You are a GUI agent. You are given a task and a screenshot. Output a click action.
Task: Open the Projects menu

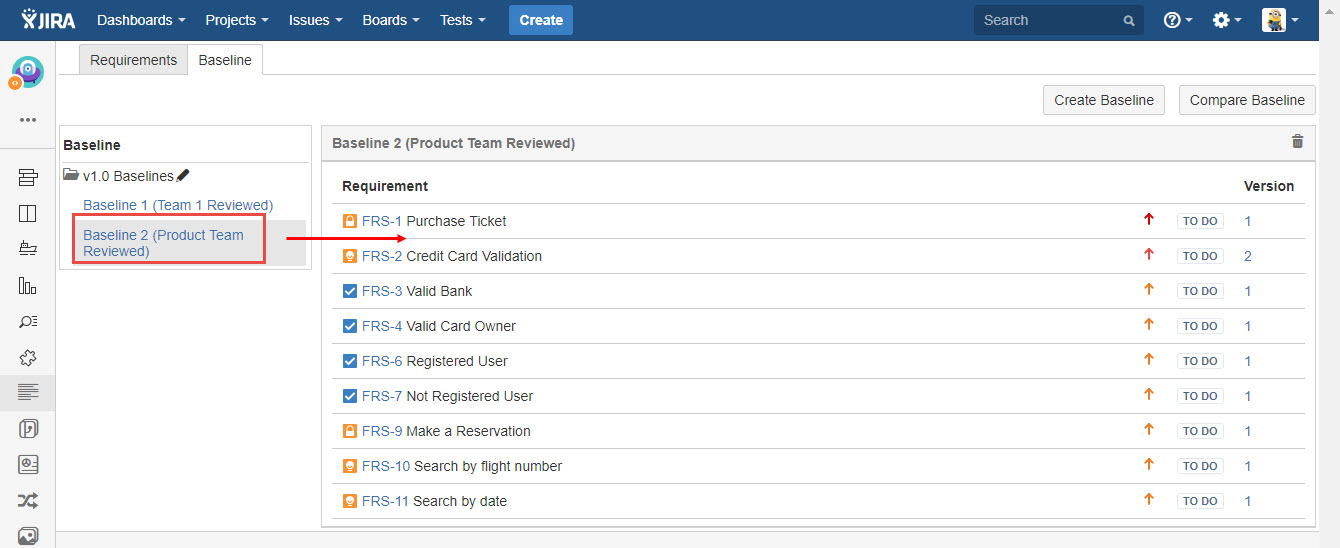tap(237, 20)
